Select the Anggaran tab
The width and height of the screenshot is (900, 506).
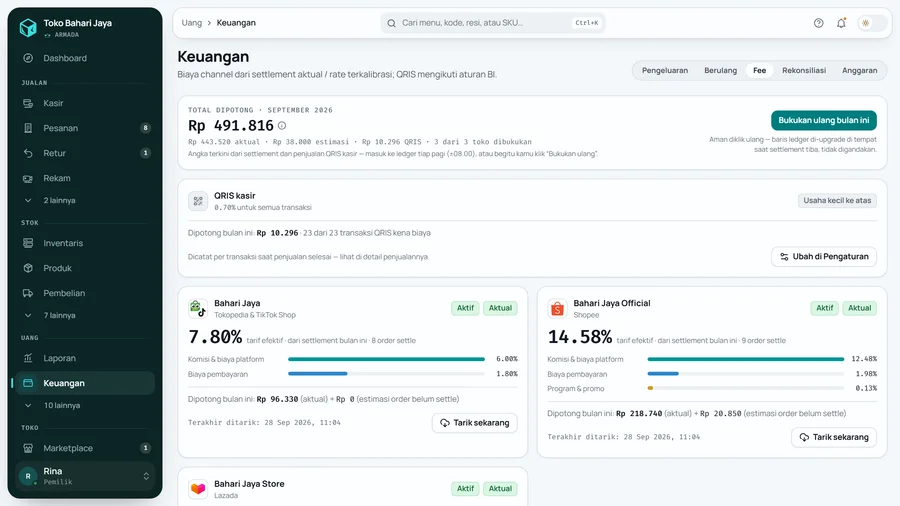point(859,71)
